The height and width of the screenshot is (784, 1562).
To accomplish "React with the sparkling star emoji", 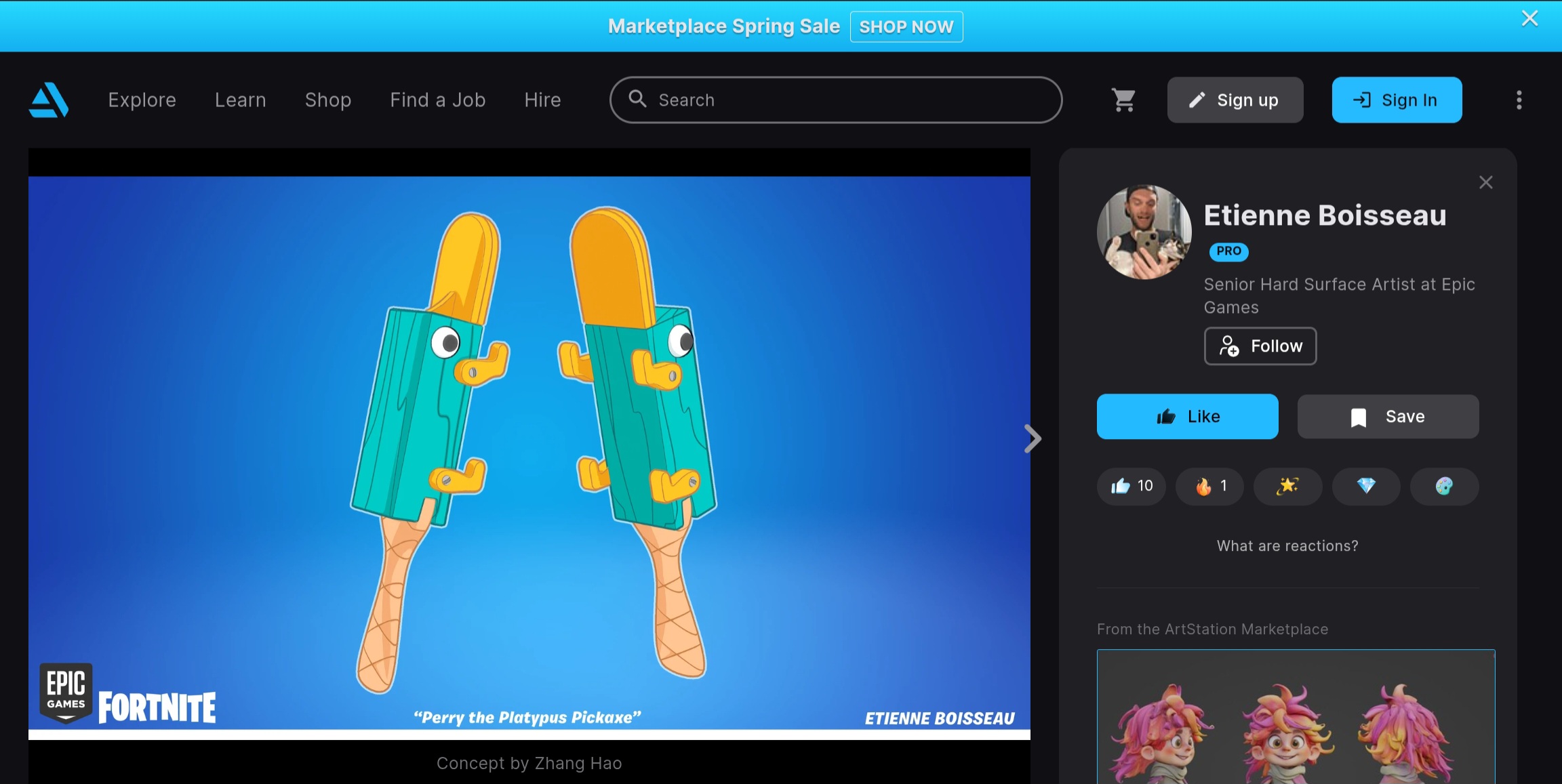I will [1287, 486].
